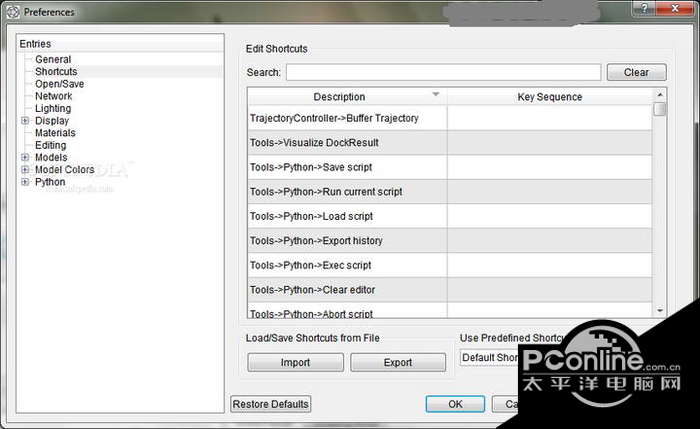Viewport: 700px width, 429px height.
Task: Select the Tools->Python->Export history row
Action: [450, 241]
